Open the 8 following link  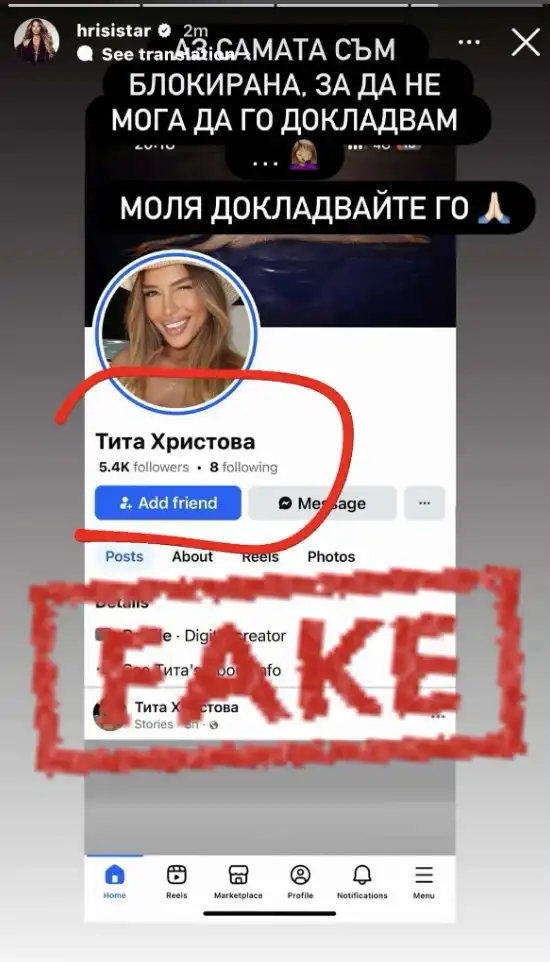[244, 468]
